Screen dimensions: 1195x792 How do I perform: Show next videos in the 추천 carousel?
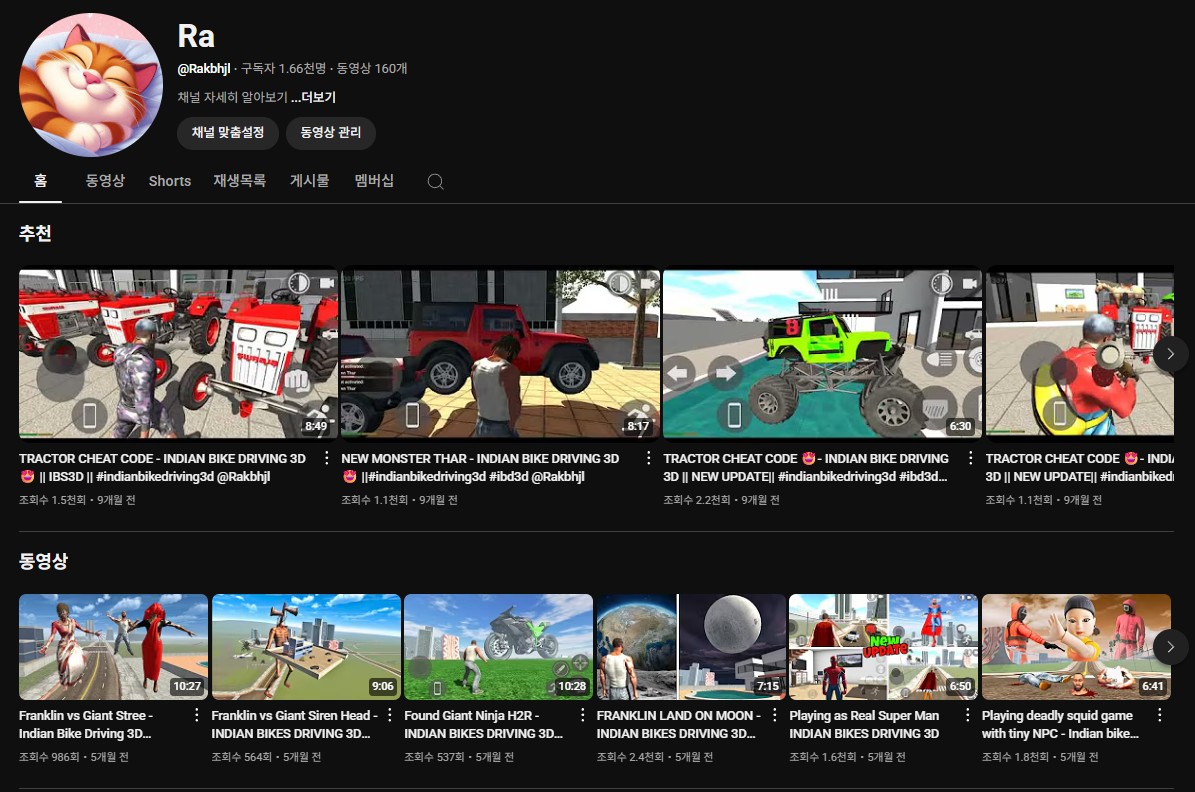[x=1170, y=354]
